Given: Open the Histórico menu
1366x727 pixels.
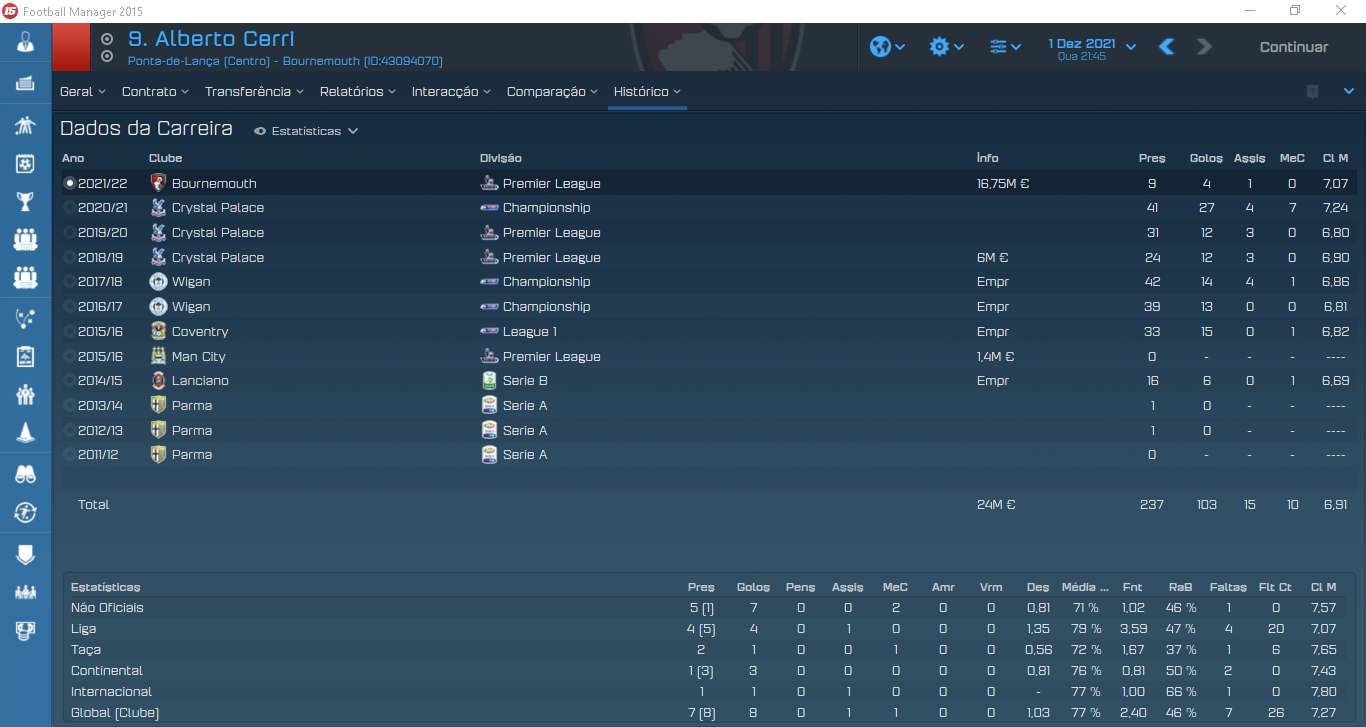Looking at the screenshot, I should [648, 91].
